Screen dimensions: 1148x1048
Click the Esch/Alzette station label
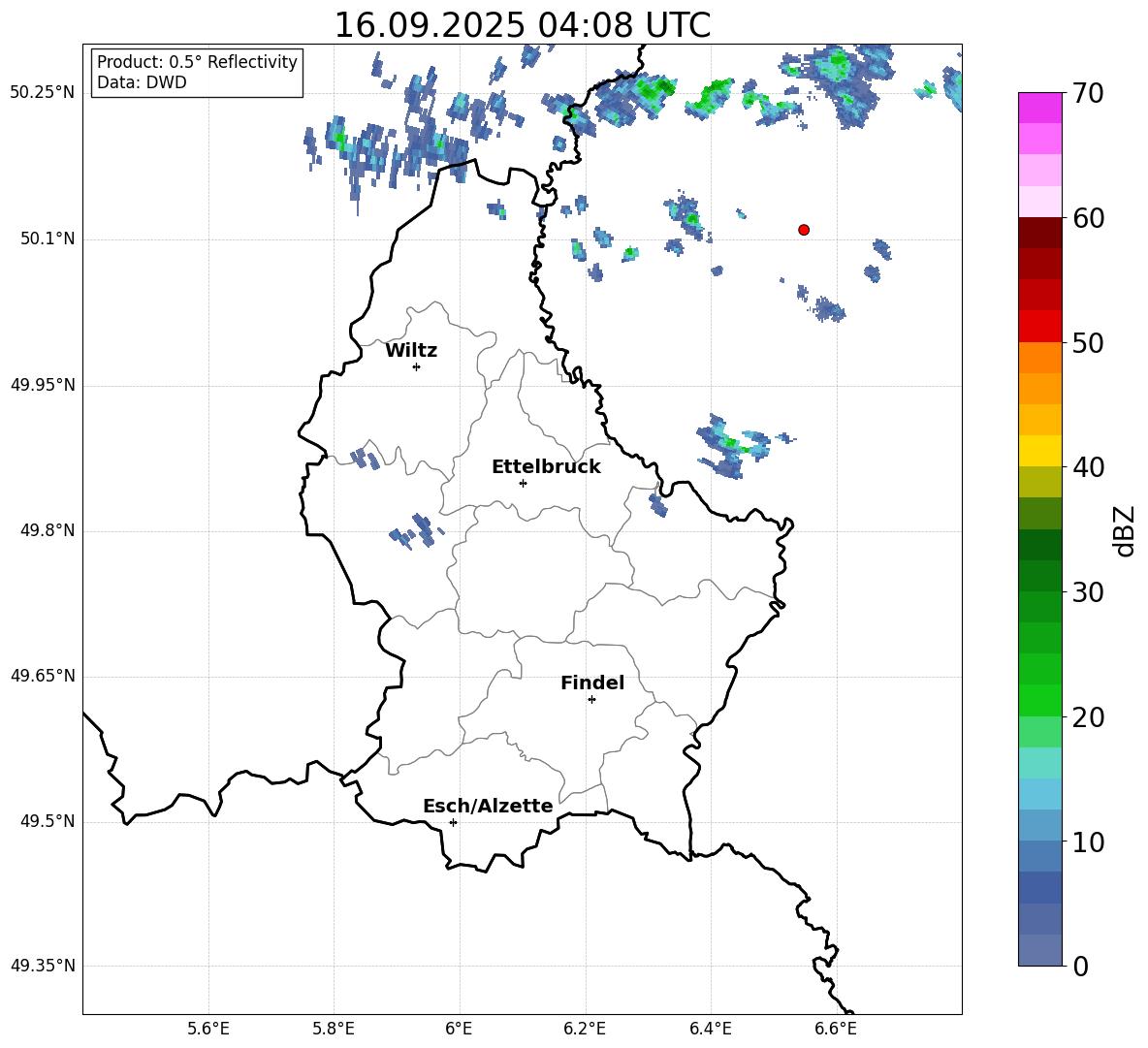tap(488, 806)
